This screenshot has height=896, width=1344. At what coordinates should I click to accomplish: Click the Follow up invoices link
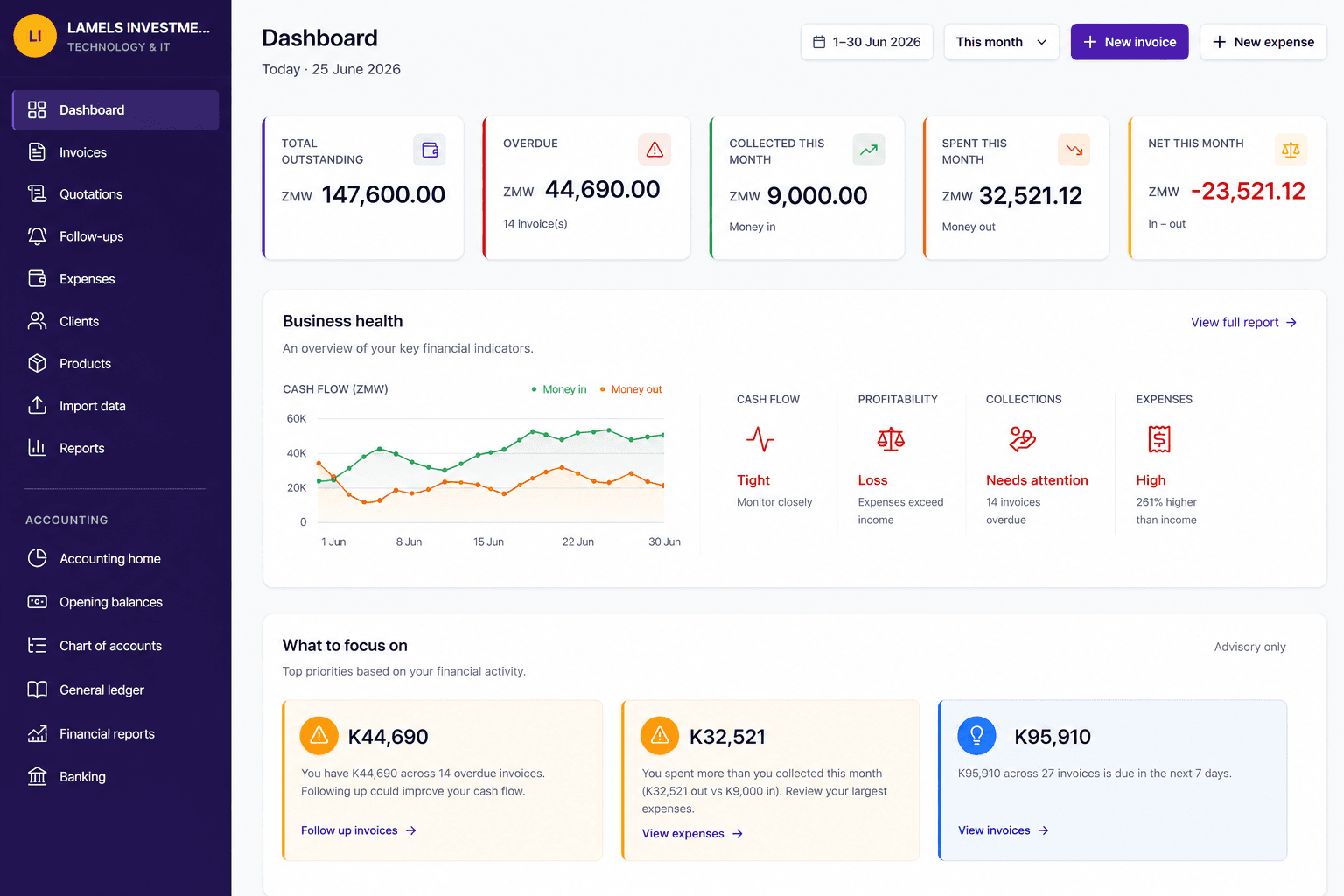tap(359, 830)
